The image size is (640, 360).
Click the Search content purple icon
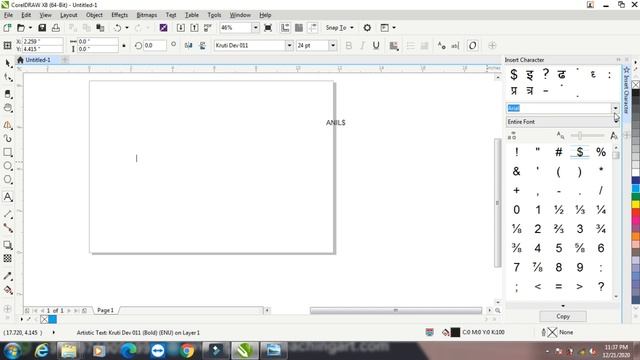tap(164, 28)
